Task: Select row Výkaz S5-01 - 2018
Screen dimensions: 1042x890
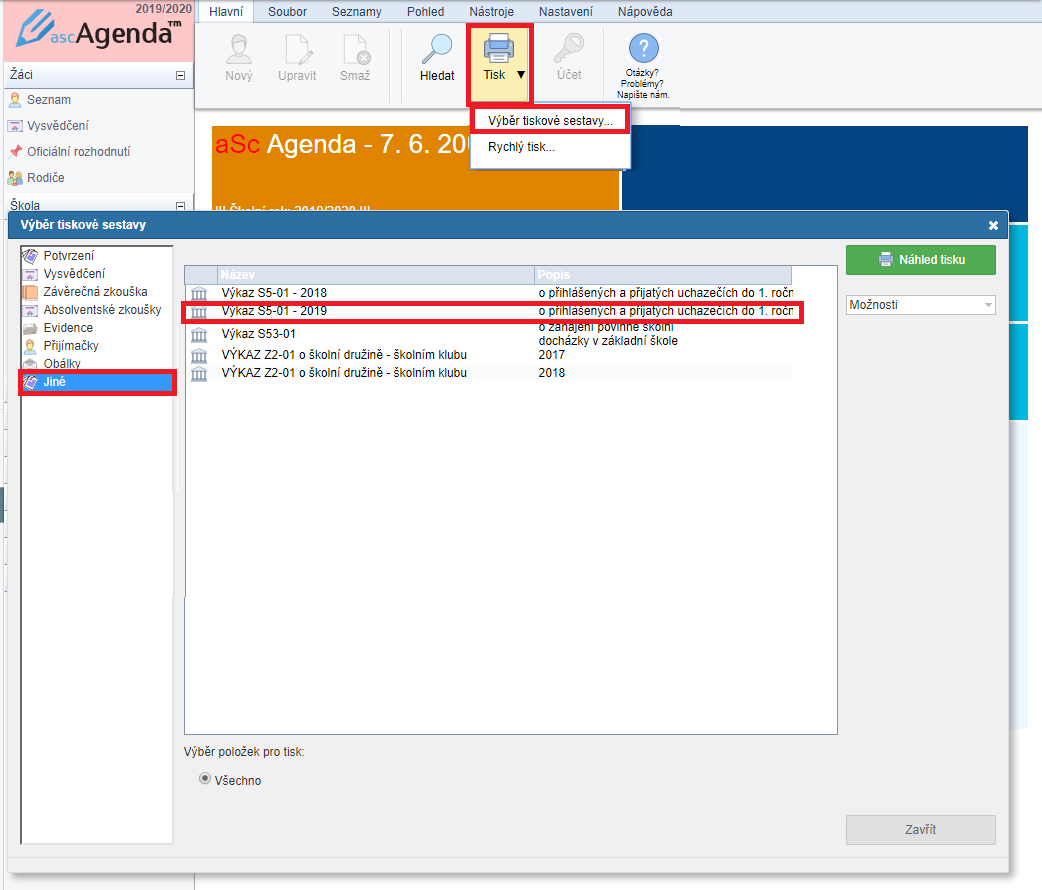Action: pyautogui.click(x=489, y=293)
